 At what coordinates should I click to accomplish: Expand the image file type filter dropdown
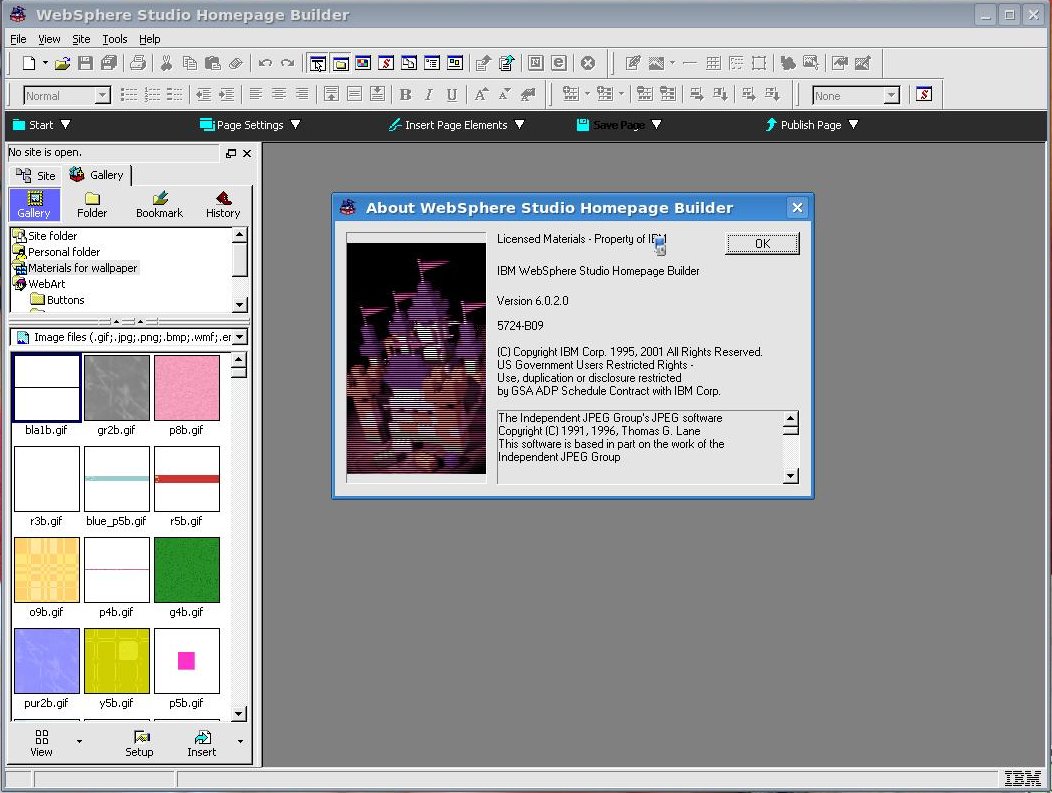[238, 337]
